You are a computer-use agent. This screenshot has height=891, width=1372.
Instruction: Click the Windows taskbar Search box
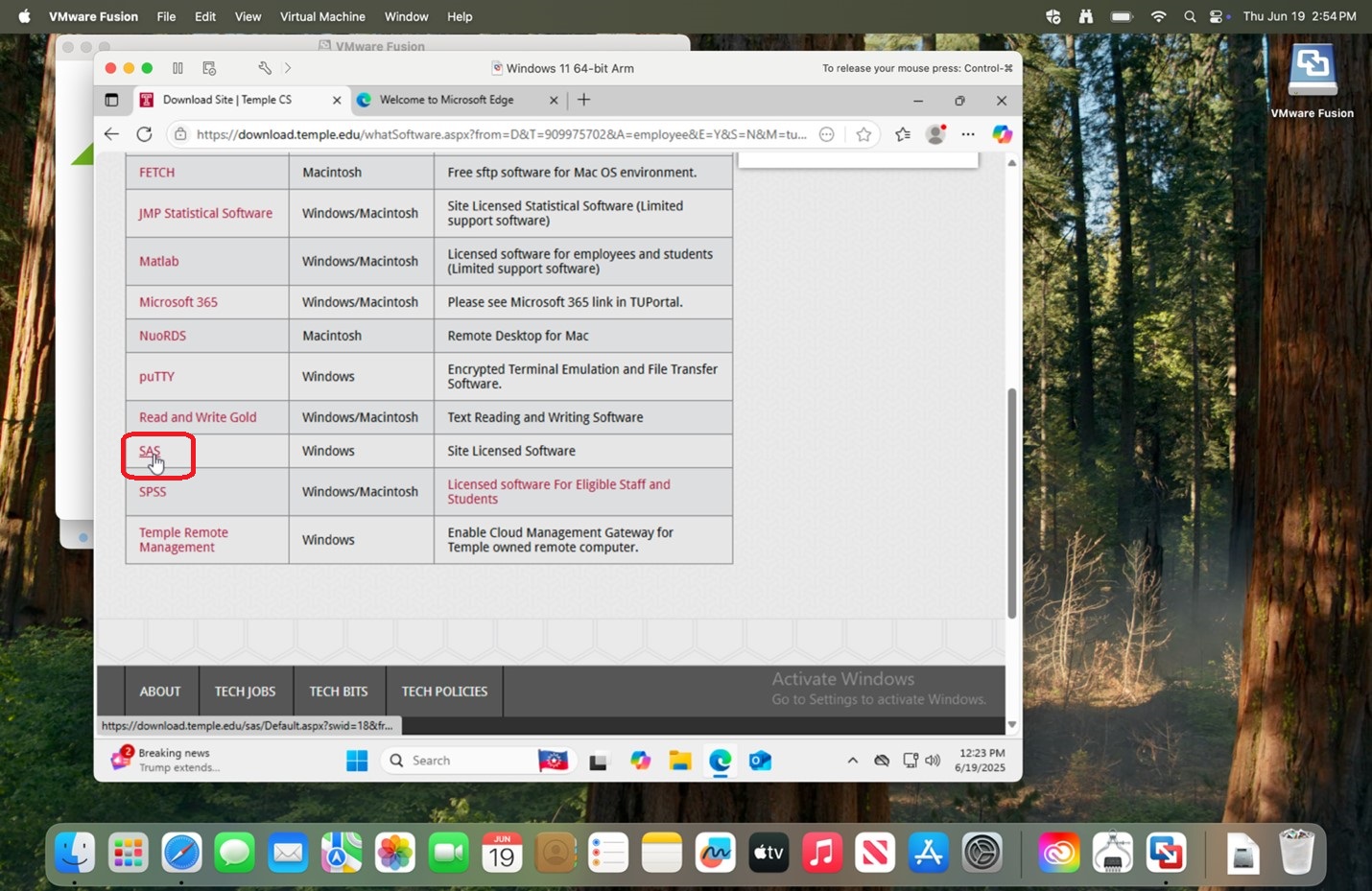click(461, 761)
